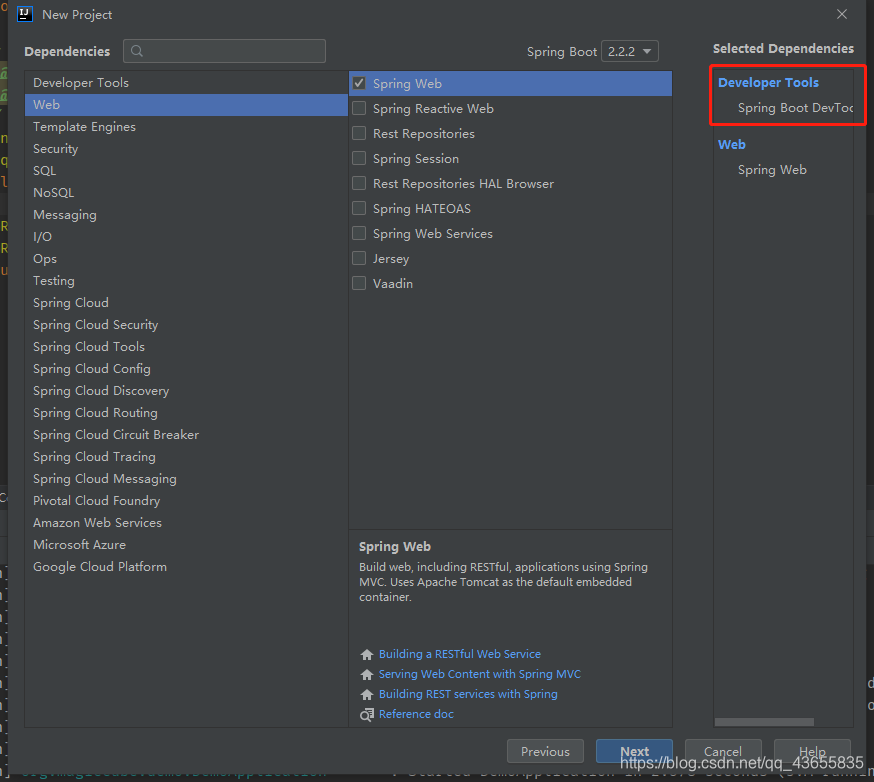874x782 pixels.
Task: Choose the Ops category
Action: click(186, 259)
